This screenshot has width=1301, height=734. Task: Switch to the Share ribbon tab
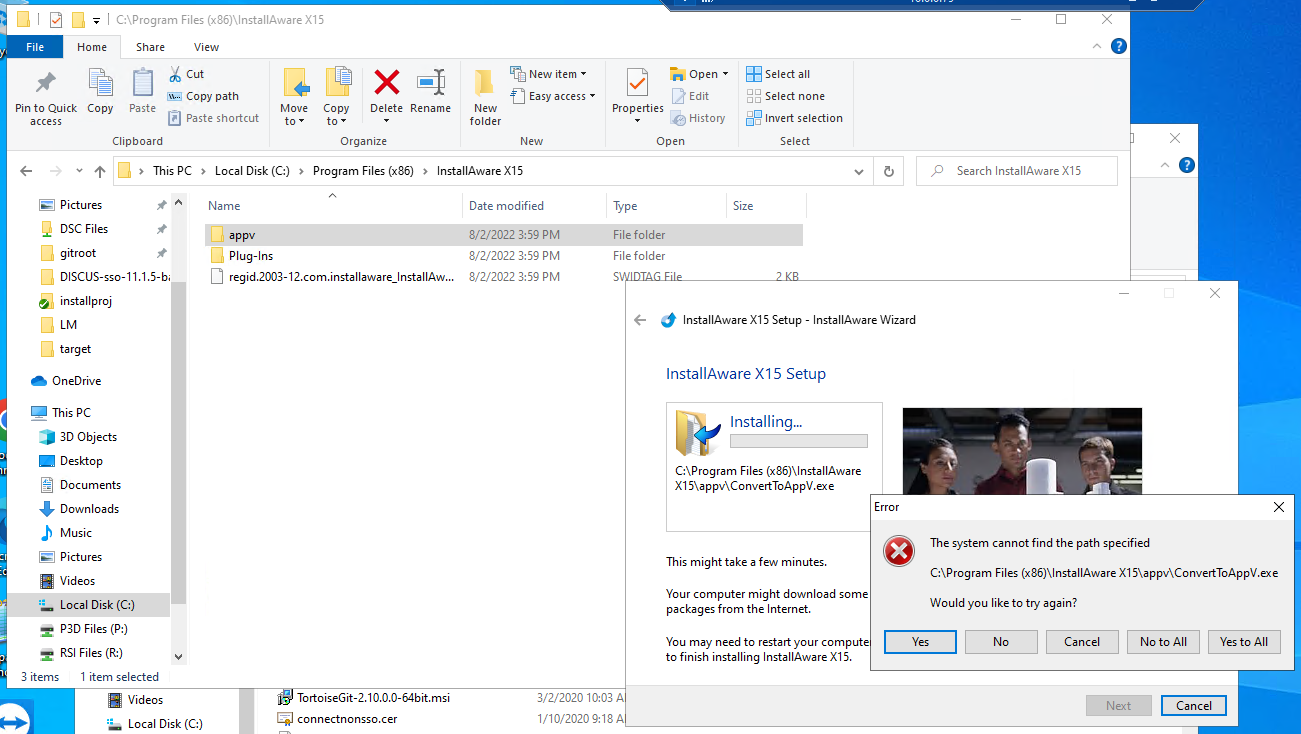151,47
